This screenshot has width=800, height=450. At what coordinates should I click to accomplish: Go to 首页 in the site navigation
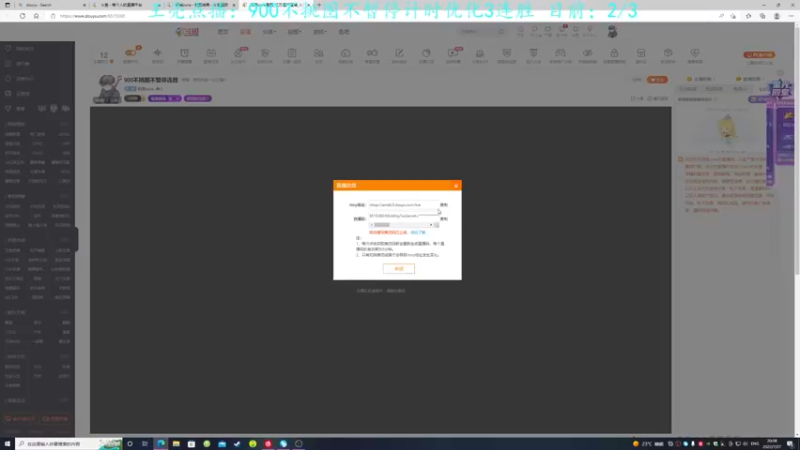tap(223, 32)
